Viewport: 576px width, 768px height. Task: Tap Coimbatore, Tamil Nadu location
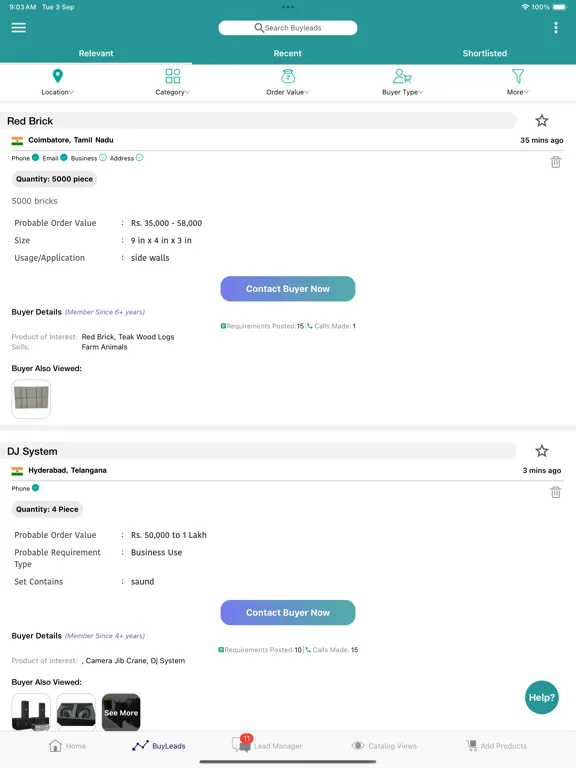(71, 140)
